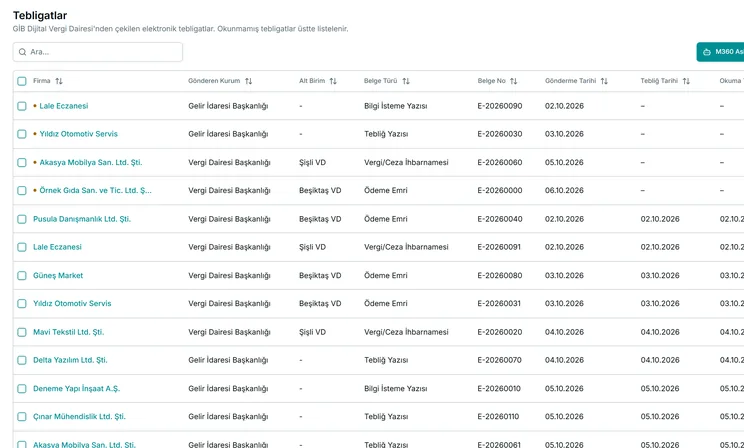Sort by Gönderme Tarihi column arrows
Image resolution: width=744 pixels, height=448 pixels.
point(604,81)
